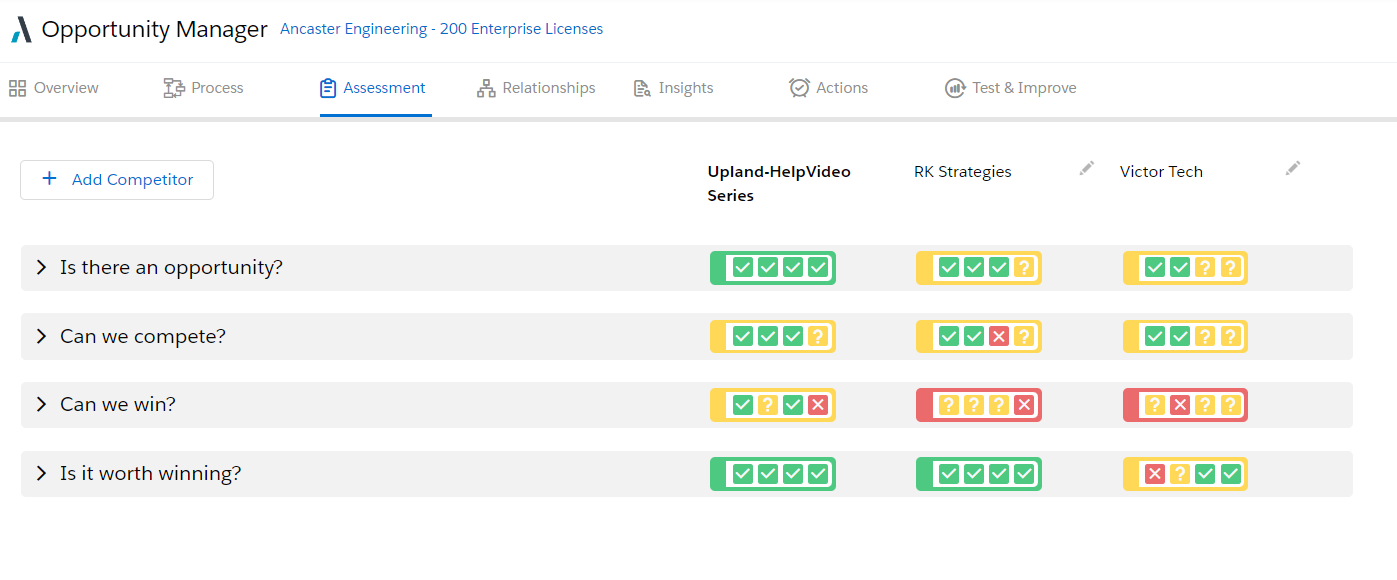Click the Process workflow icon
This screenshot has height=580, width=1397.
tap(174, 88)
